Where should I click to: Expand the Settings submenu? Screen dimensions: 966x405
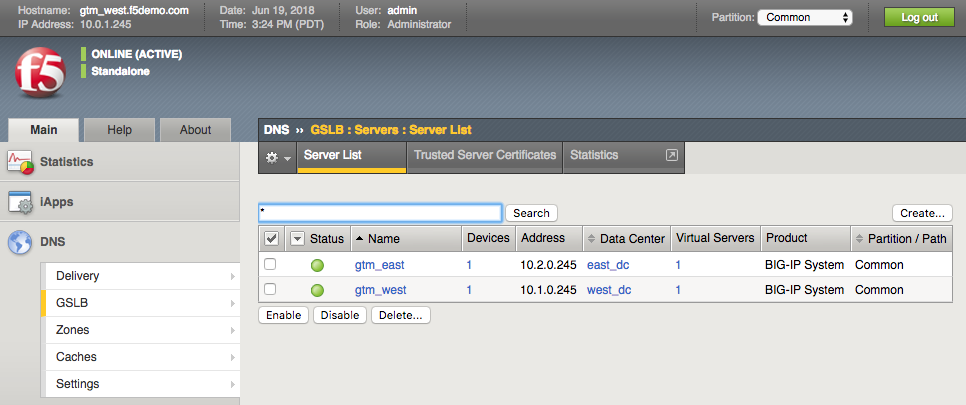(x=233, y=384)
